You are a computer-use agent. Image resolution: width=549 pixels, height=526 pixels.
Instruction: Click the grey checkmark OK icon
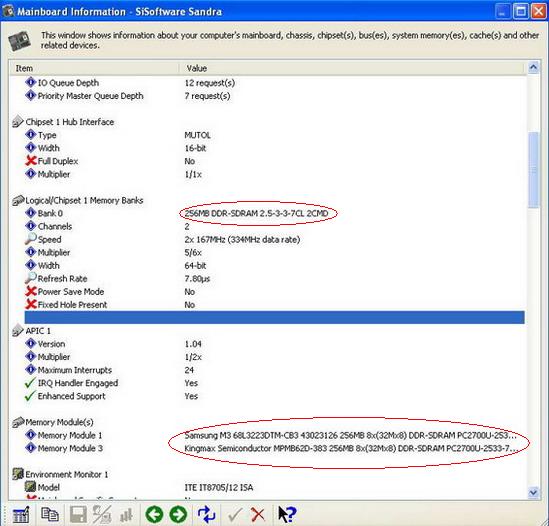[234, 515]
